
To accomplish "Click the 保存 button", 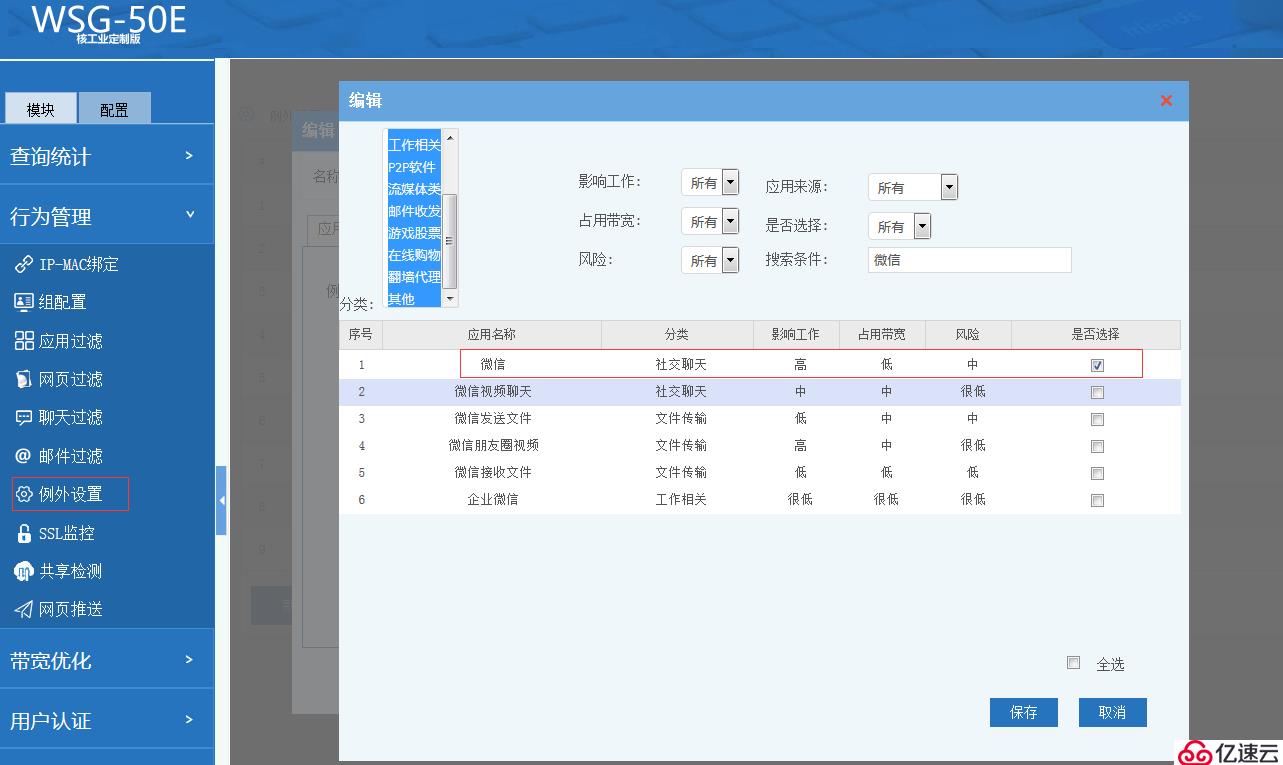I will tap(1024, 712).
